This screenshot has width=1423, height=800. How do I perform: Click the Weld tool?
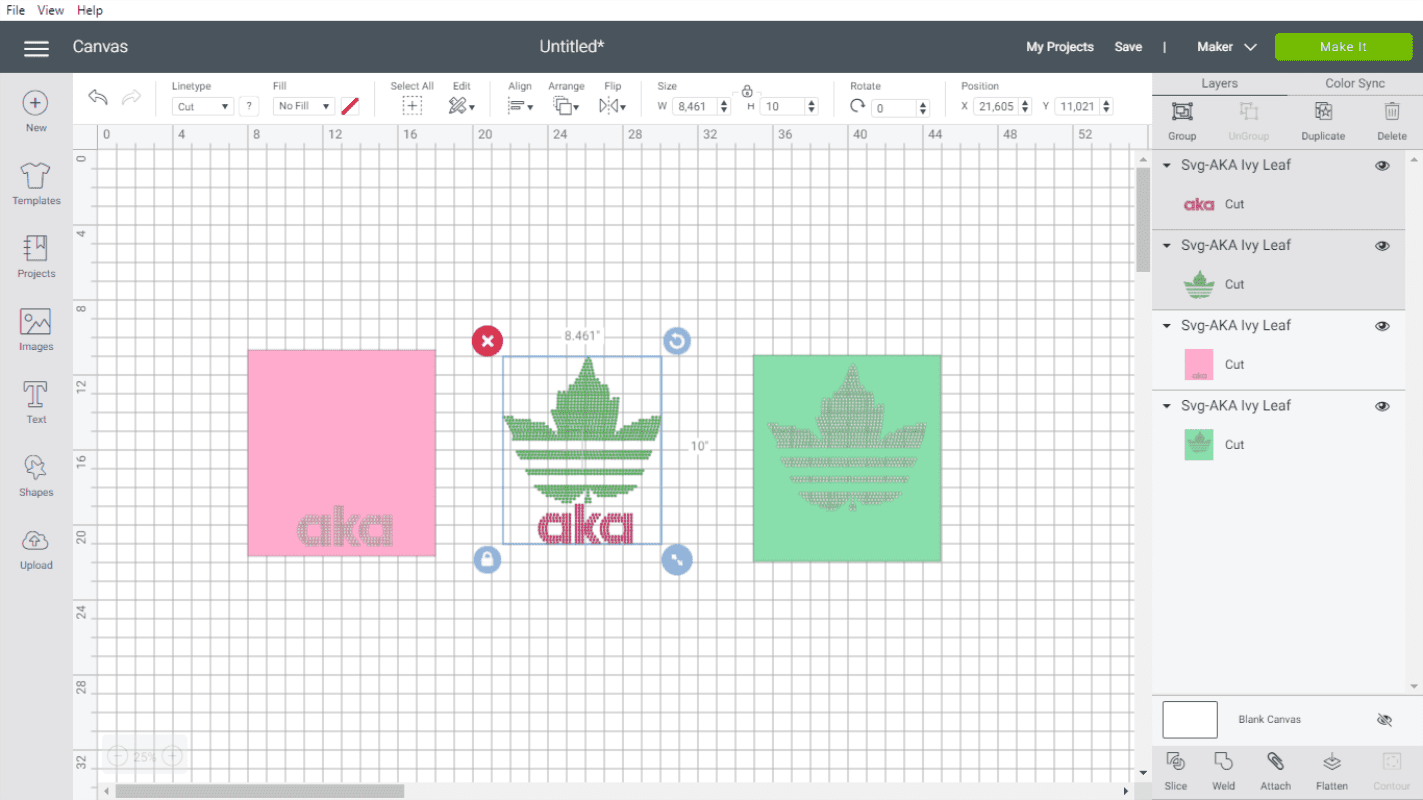[1223, 771]
